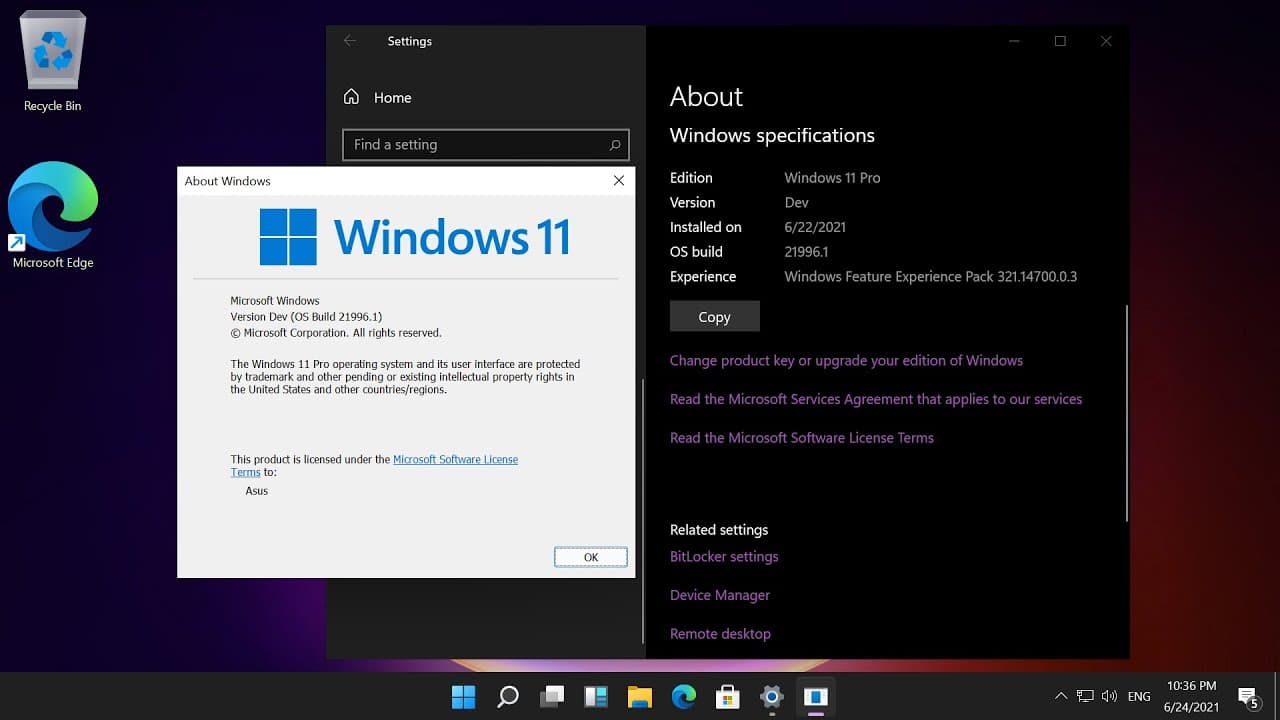Open Home in the Settings sidebar
Screen dimensions: 1280x720
coord(378,98)
